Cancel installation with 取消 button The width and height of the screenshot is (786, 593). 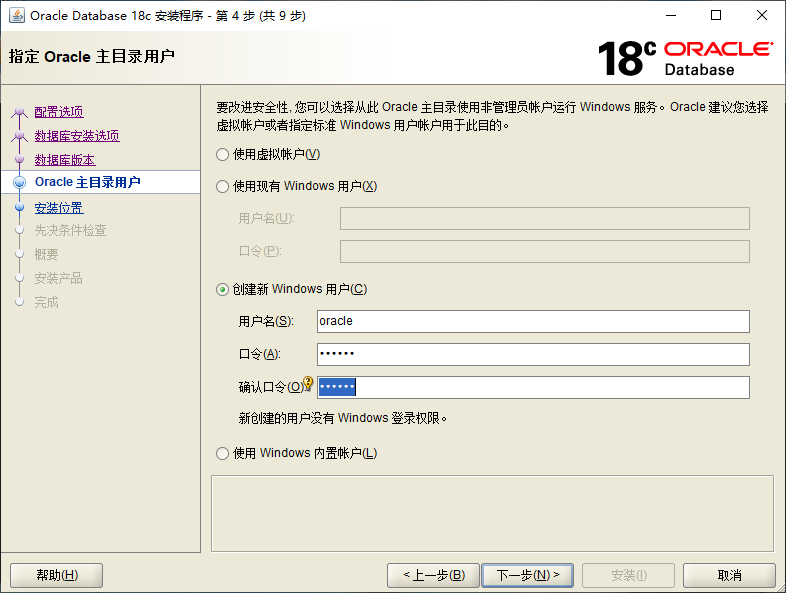coord(729,575)
